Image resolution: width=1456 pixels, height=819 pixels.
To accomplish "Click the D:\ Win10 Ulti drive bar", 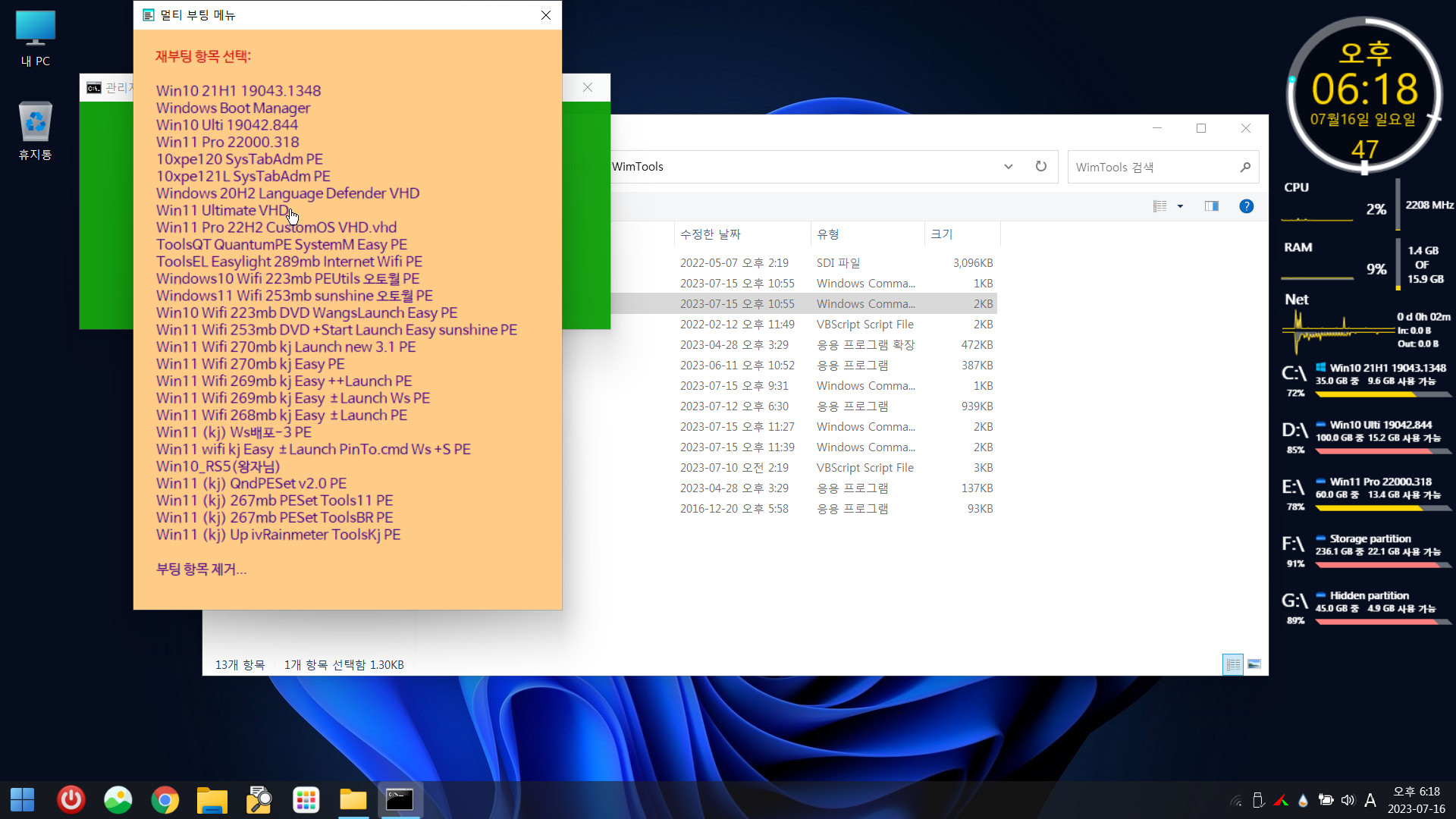I will [1383, 450].
